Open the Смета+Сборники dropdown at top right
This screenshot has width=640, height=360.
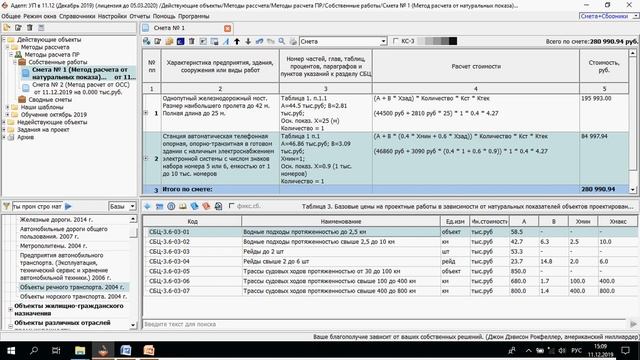click(636, 16)
